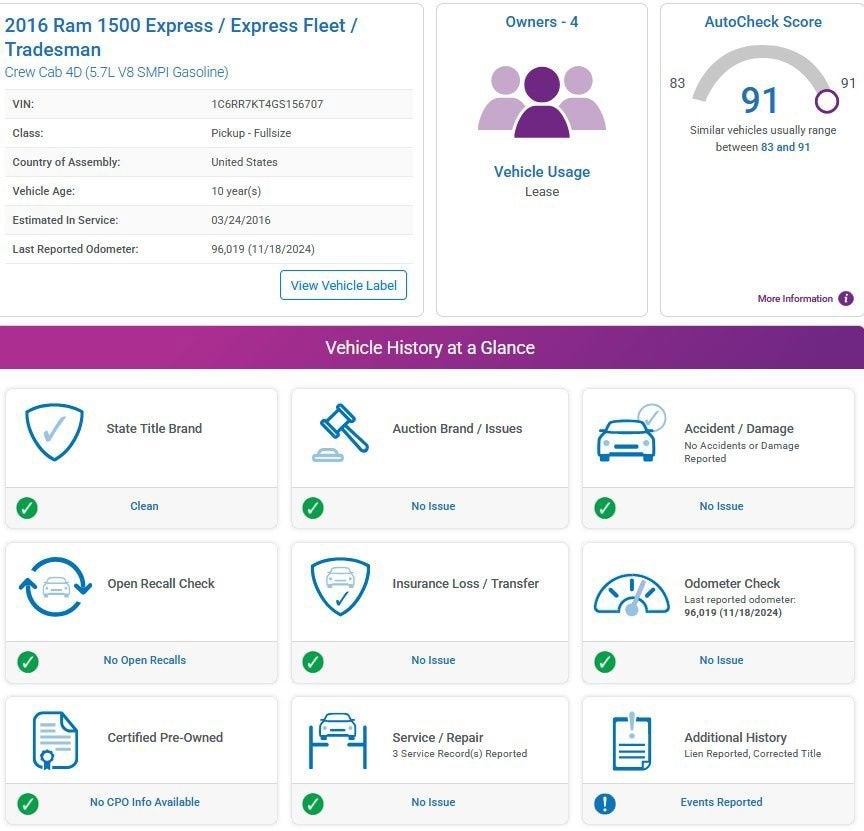This screenshot has width=864, height=831.
Task: Click the Vehicle History at a Glance banner
Action: pyautogui.click(x=432, y=347)
